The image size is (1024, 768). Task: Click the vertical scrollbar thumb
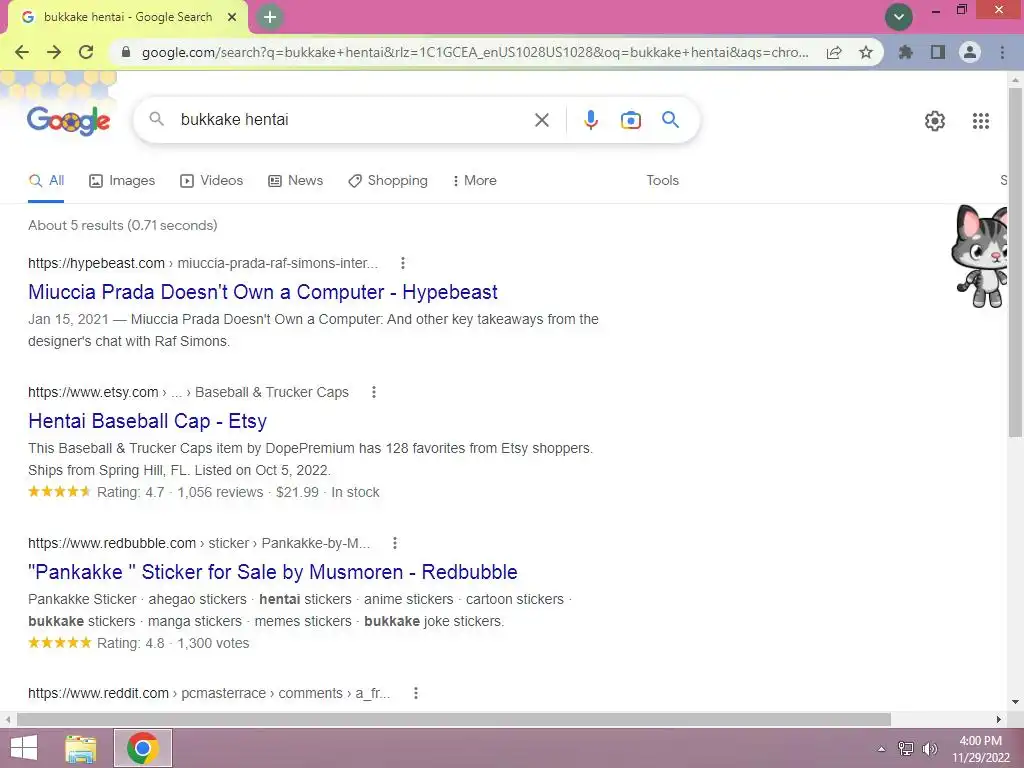tap(1015, 261)
